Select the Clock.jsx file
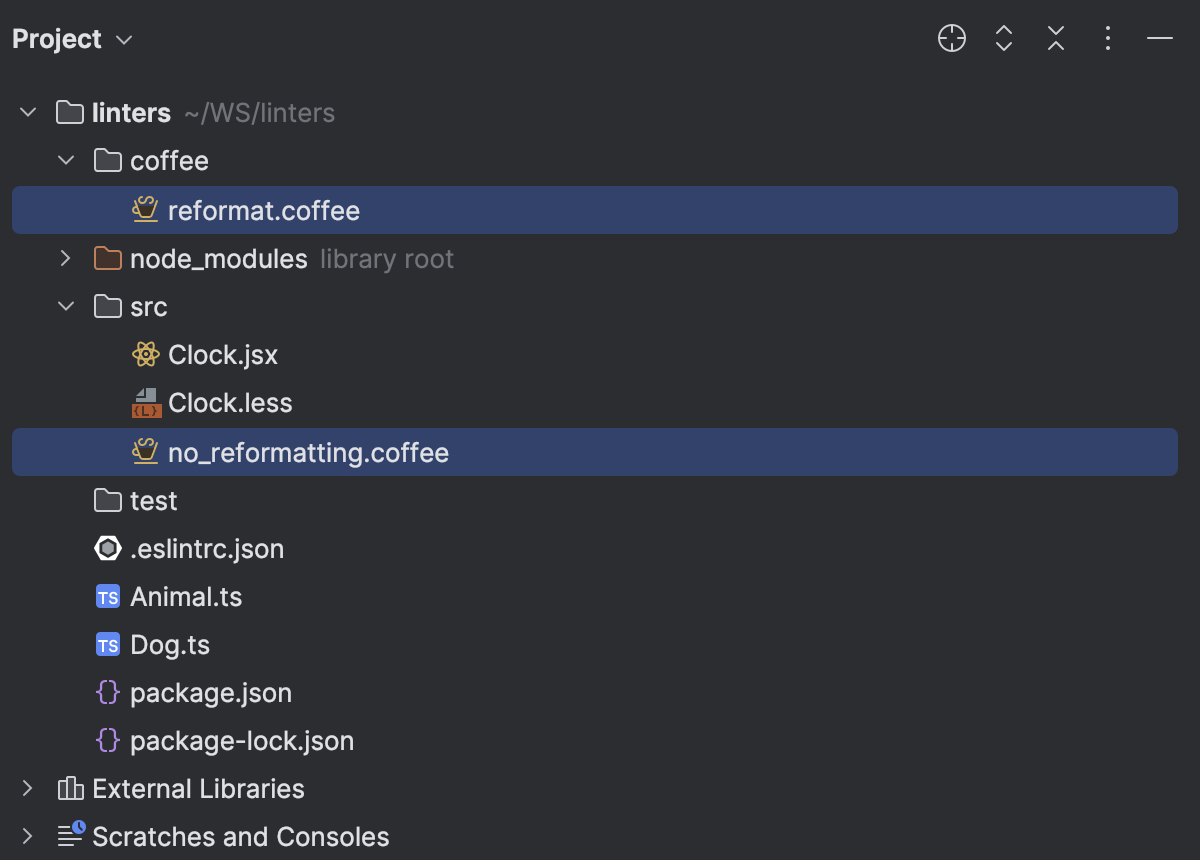 coord(222,354)
